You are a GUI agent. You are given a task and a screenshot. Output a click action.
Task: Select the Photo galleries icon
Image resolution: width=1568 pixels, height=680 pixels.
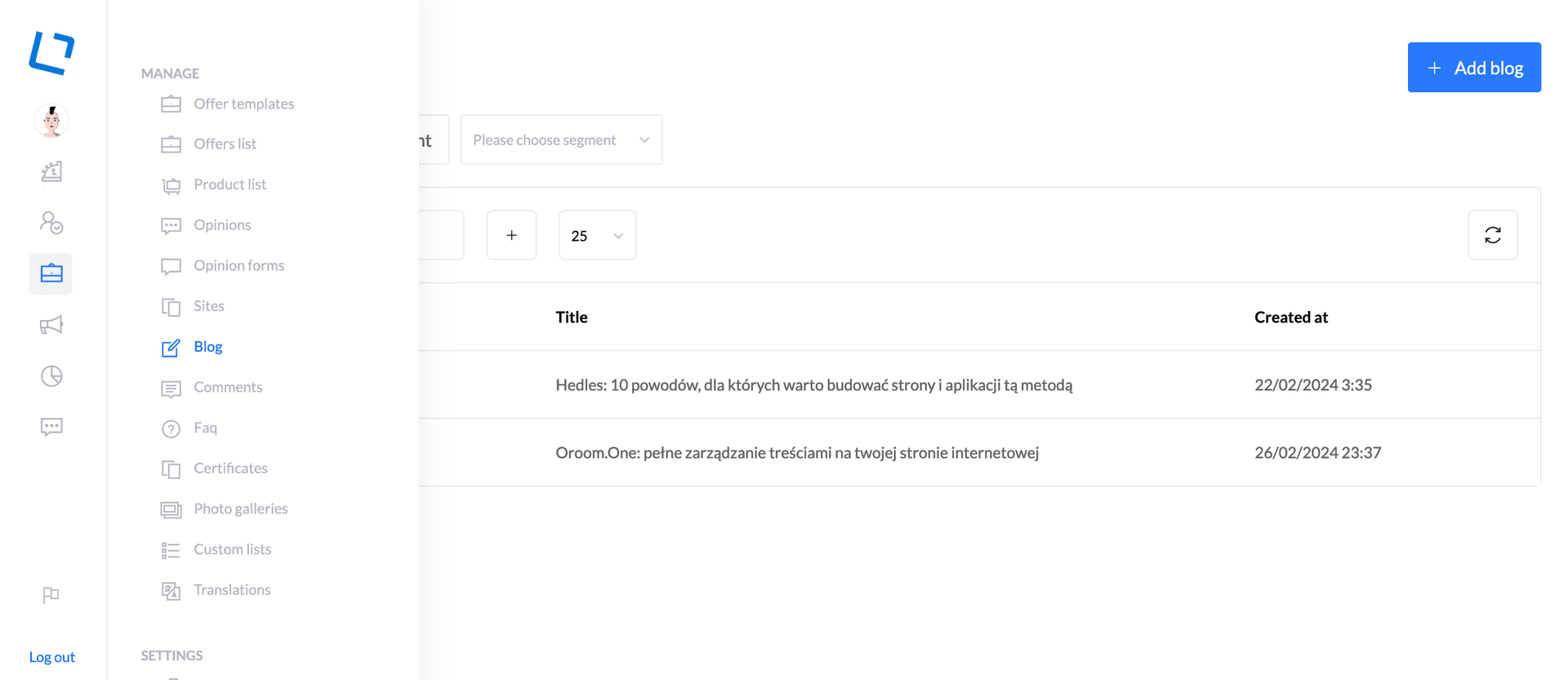[x=171, y=509]
